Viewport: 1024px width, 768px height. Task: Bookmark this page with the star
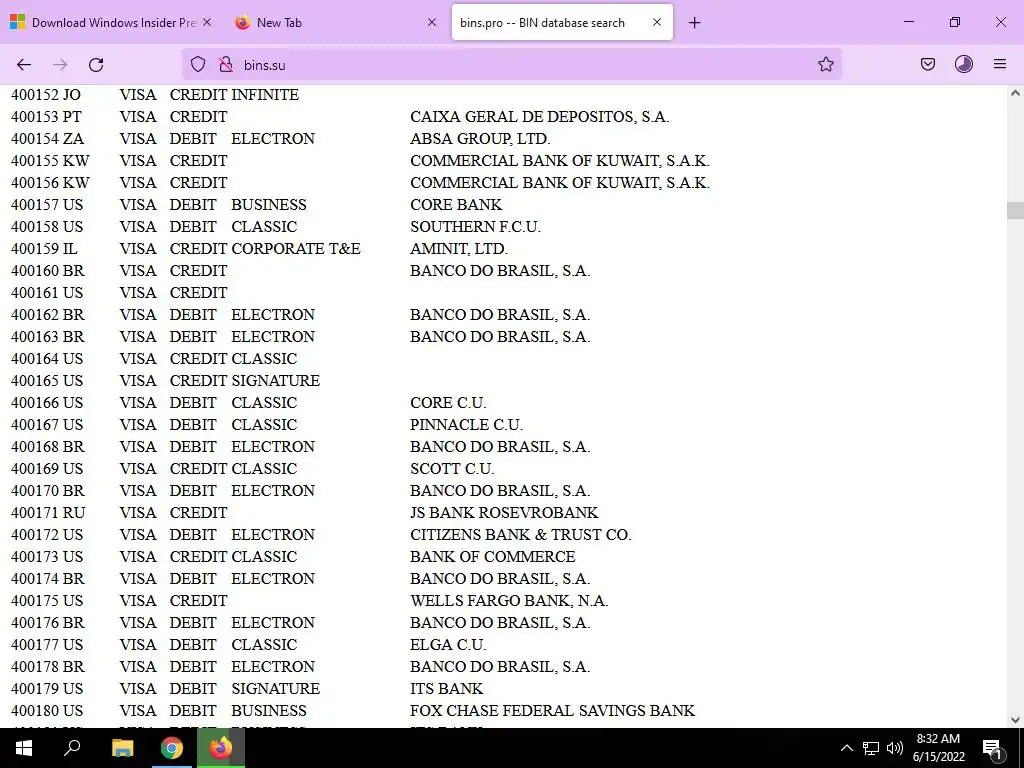pos(825,65)
